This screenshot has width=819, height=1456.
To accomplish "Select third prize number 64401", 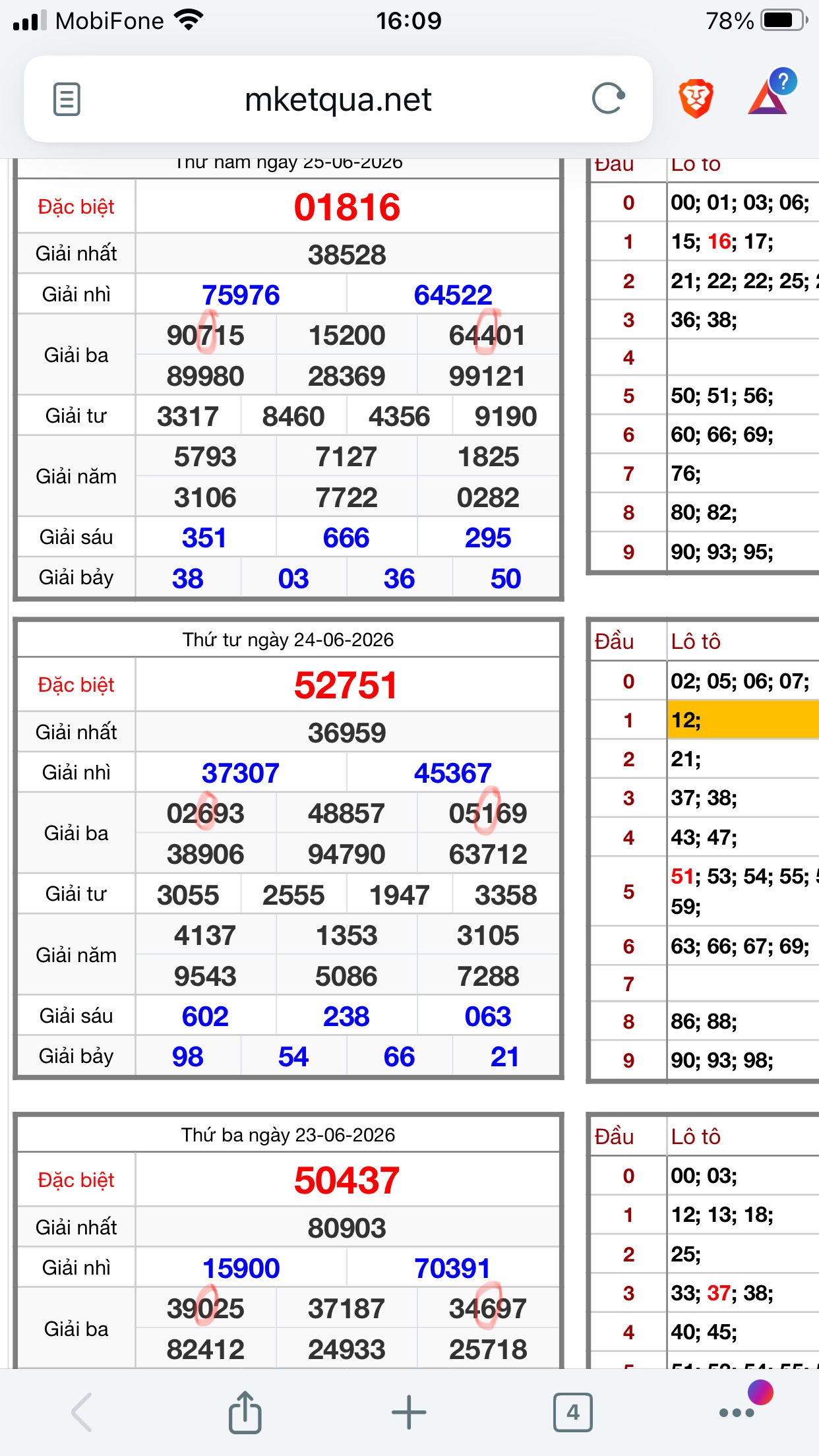I will click(487, 335).
